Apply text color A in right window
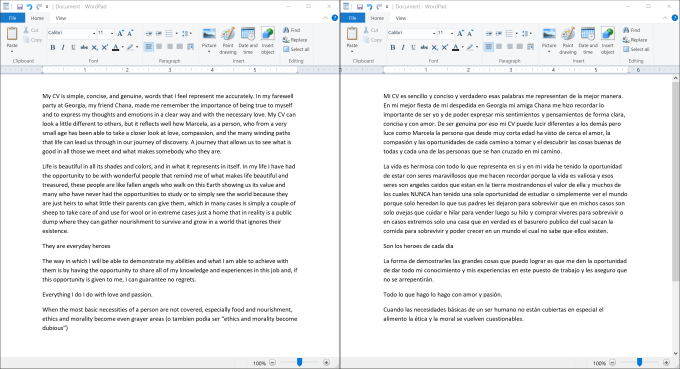The width and height of the screenshot is (680, 369). point(455,47)
